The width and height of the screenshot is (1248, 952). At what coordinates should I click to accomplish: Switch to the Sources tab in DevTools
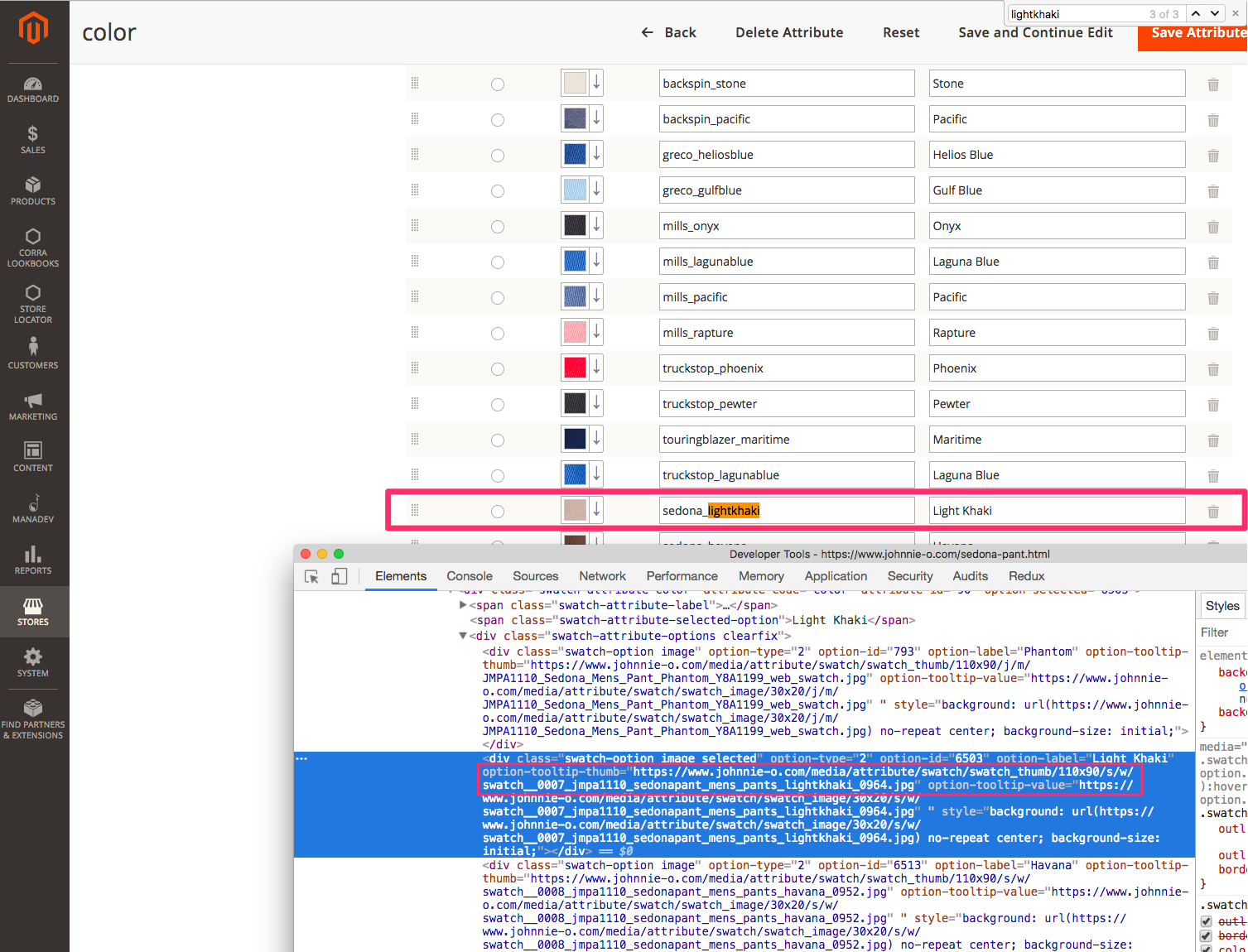(536, 576)
